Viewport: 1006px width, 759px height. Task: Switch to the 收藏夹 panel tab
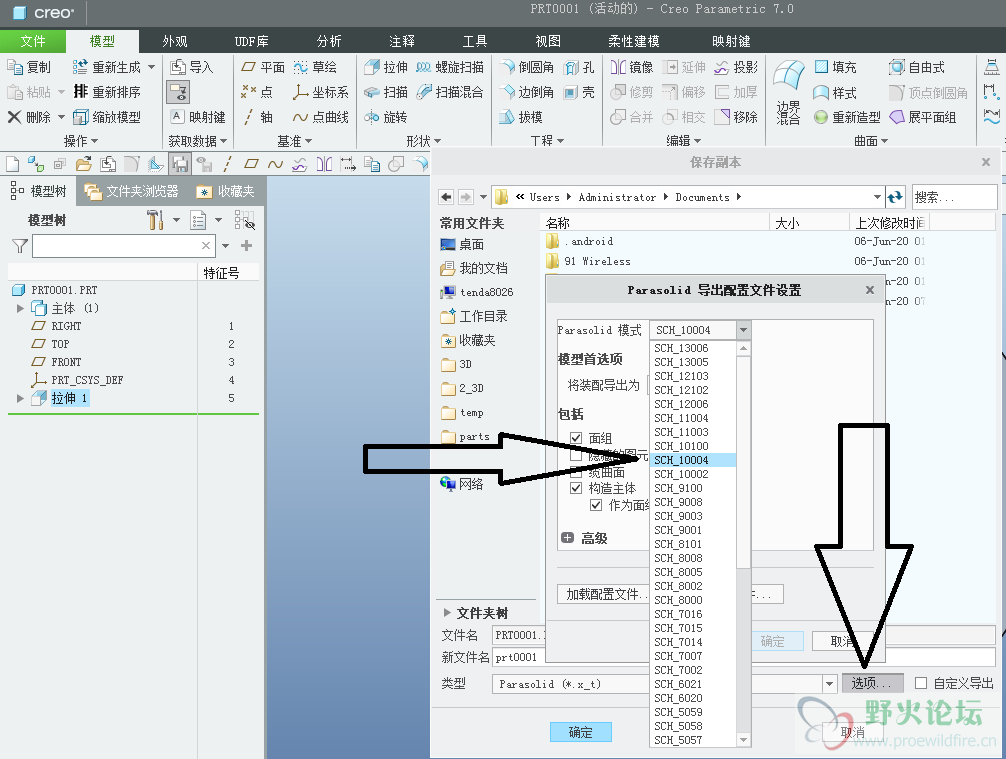click(x=225, y=191)
